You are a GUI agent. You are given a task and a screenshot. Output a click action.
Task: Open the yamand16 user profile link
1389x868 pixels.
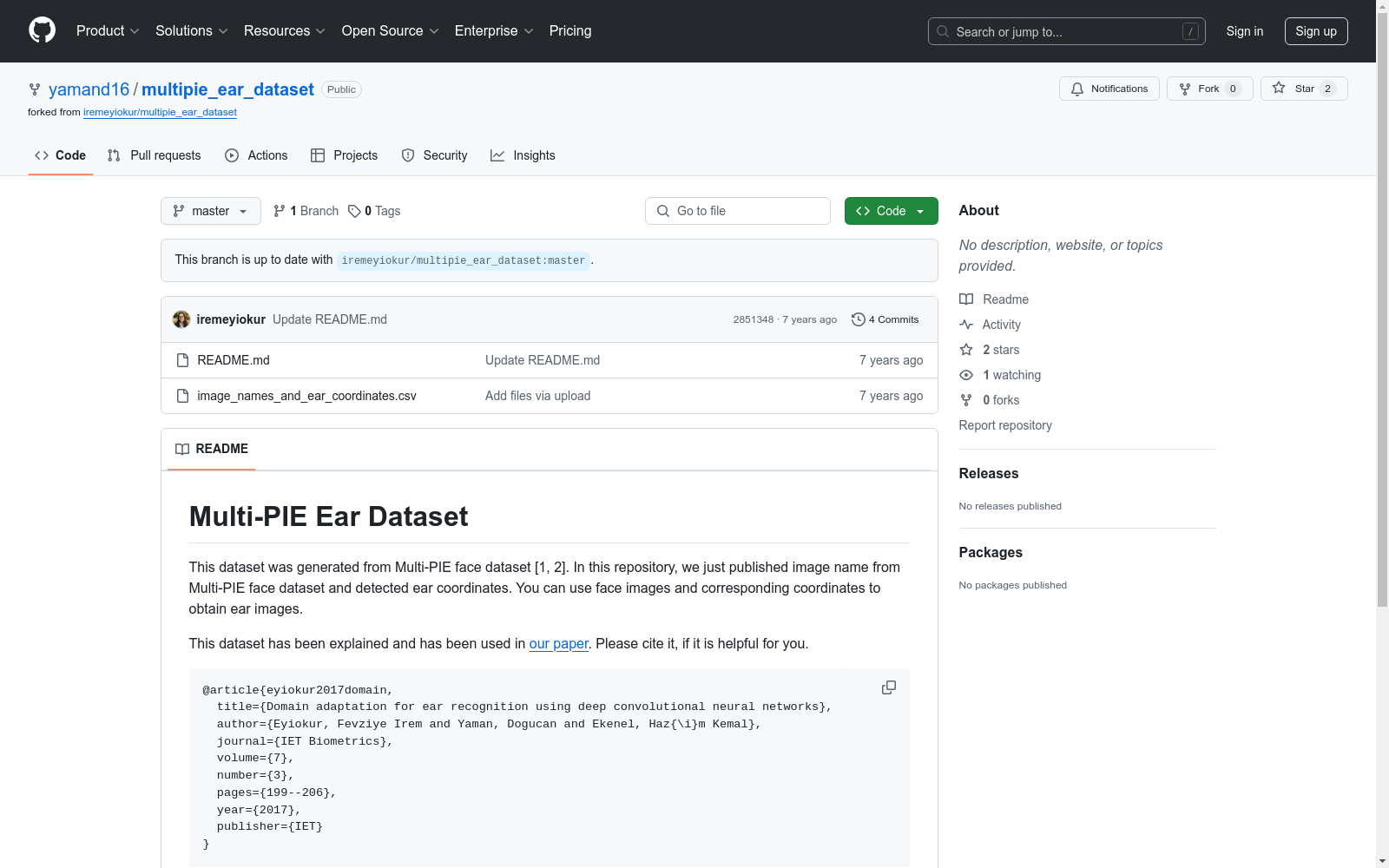click(89, 89)
